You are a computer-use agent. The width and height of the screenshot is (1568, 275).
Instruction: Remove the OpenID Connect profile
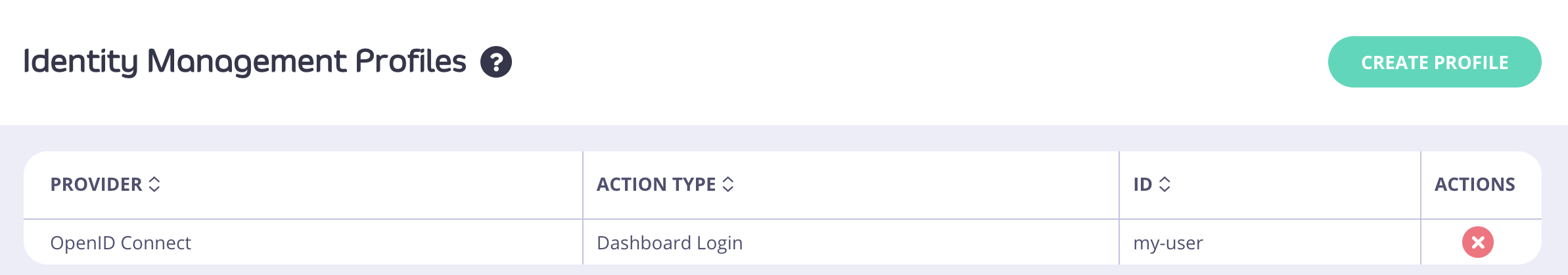click(1478, 242)
